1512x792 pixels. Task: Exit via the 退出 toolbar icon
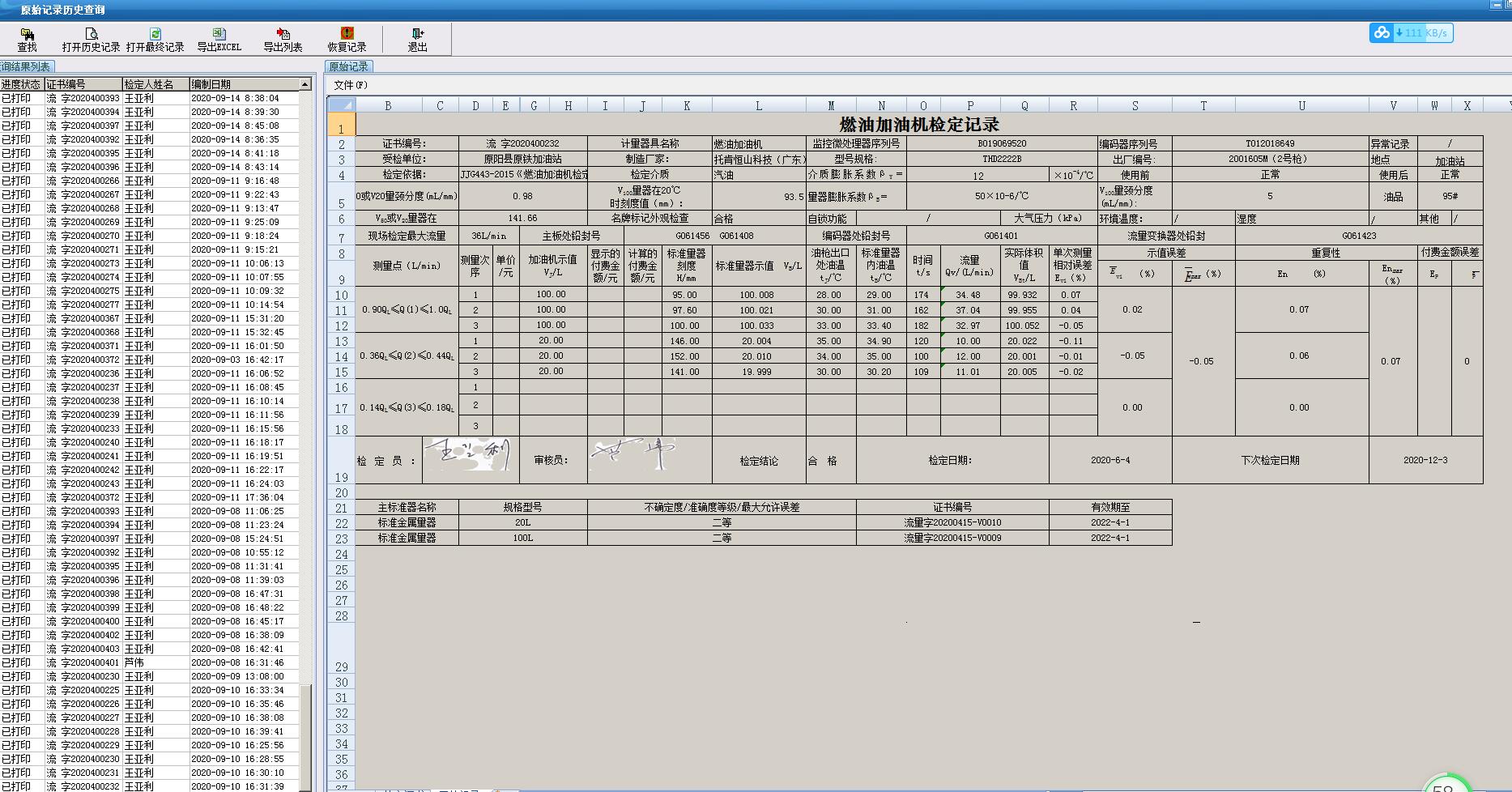pos(417,39)
